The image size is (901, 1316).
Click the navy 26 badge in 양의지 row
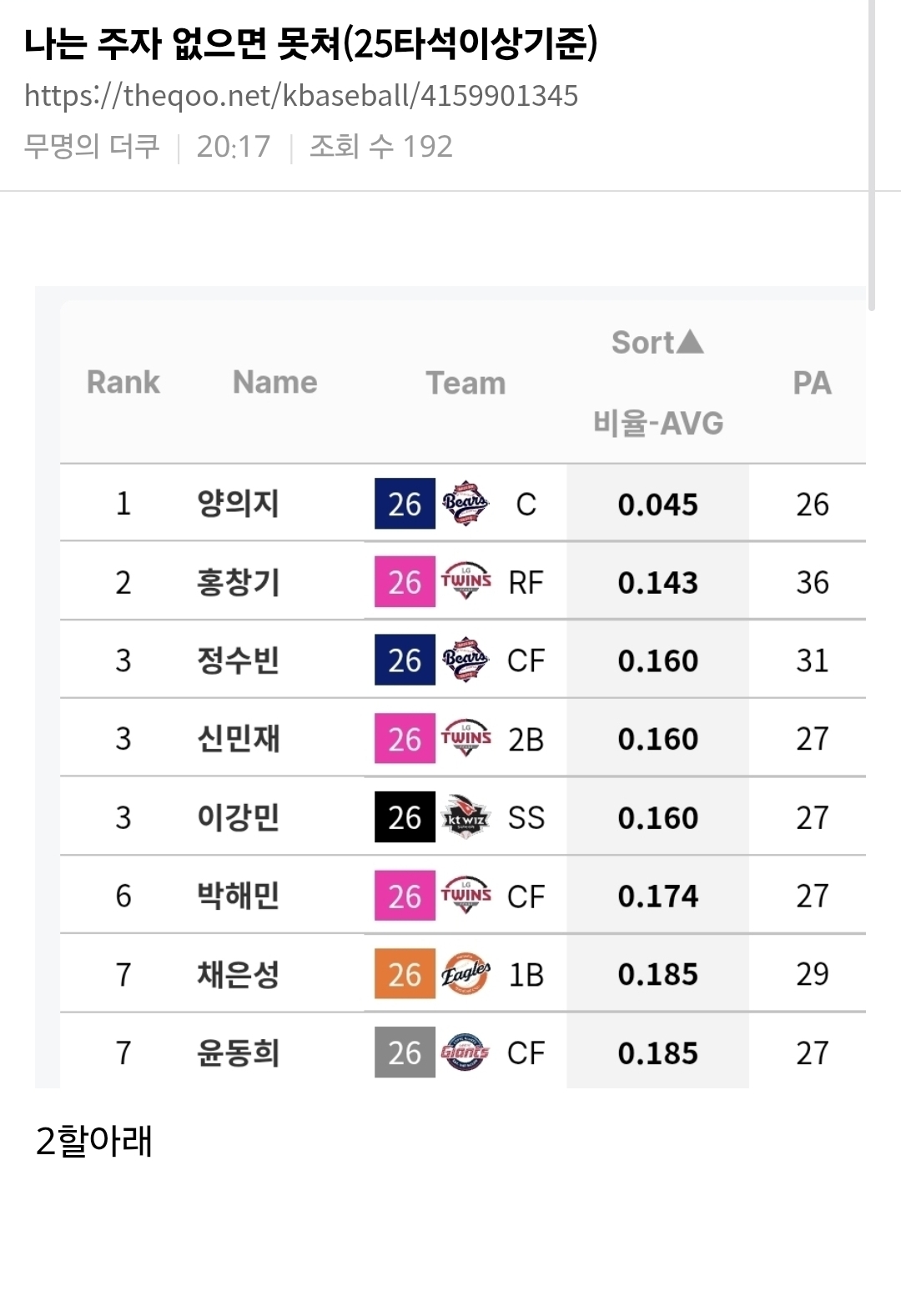click(405, 504)
